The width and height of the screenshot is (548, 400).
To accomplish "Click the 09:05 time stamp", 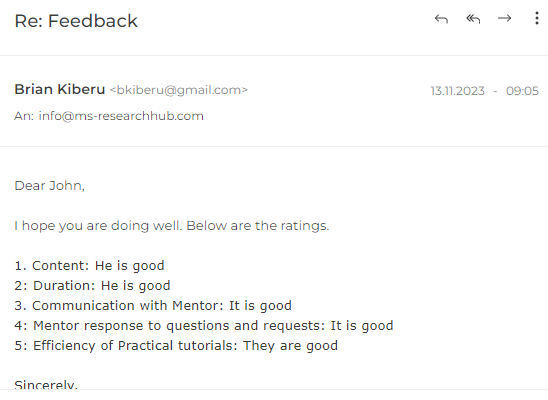I will pyautogui.click(x=522, y=91).
